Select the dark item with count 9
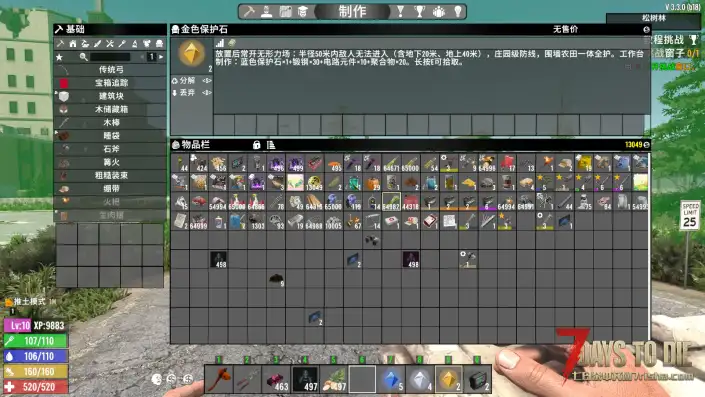The height and width of the screenshot is (397, 705). [x=276, y=280]
